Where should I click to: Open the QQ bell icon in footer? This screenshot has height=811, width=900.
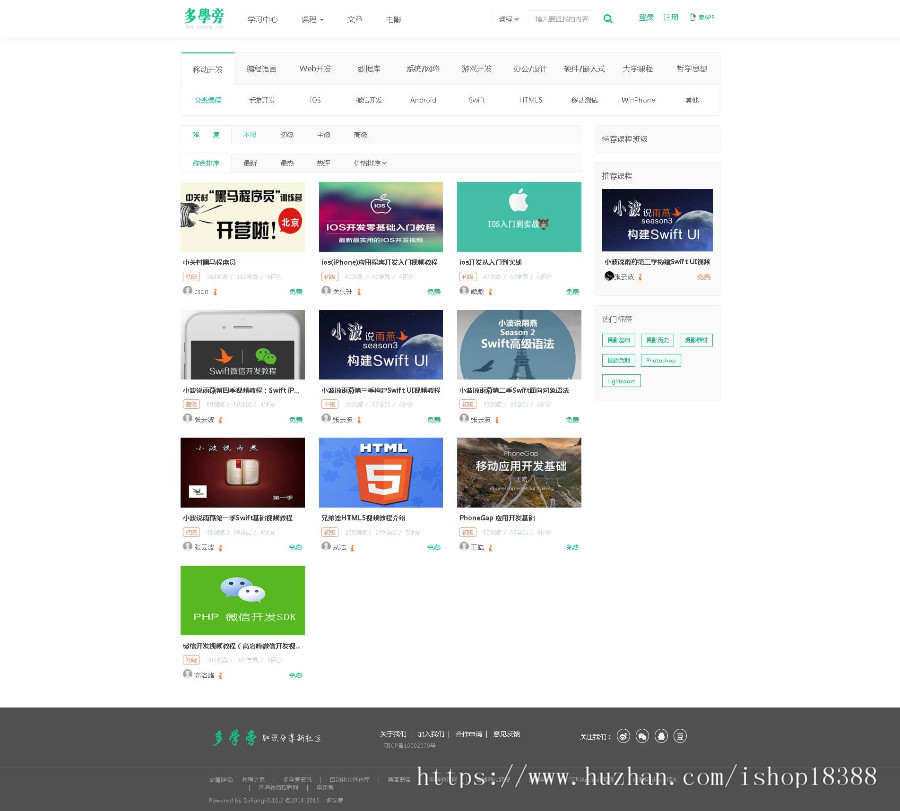tap(661, 736)
